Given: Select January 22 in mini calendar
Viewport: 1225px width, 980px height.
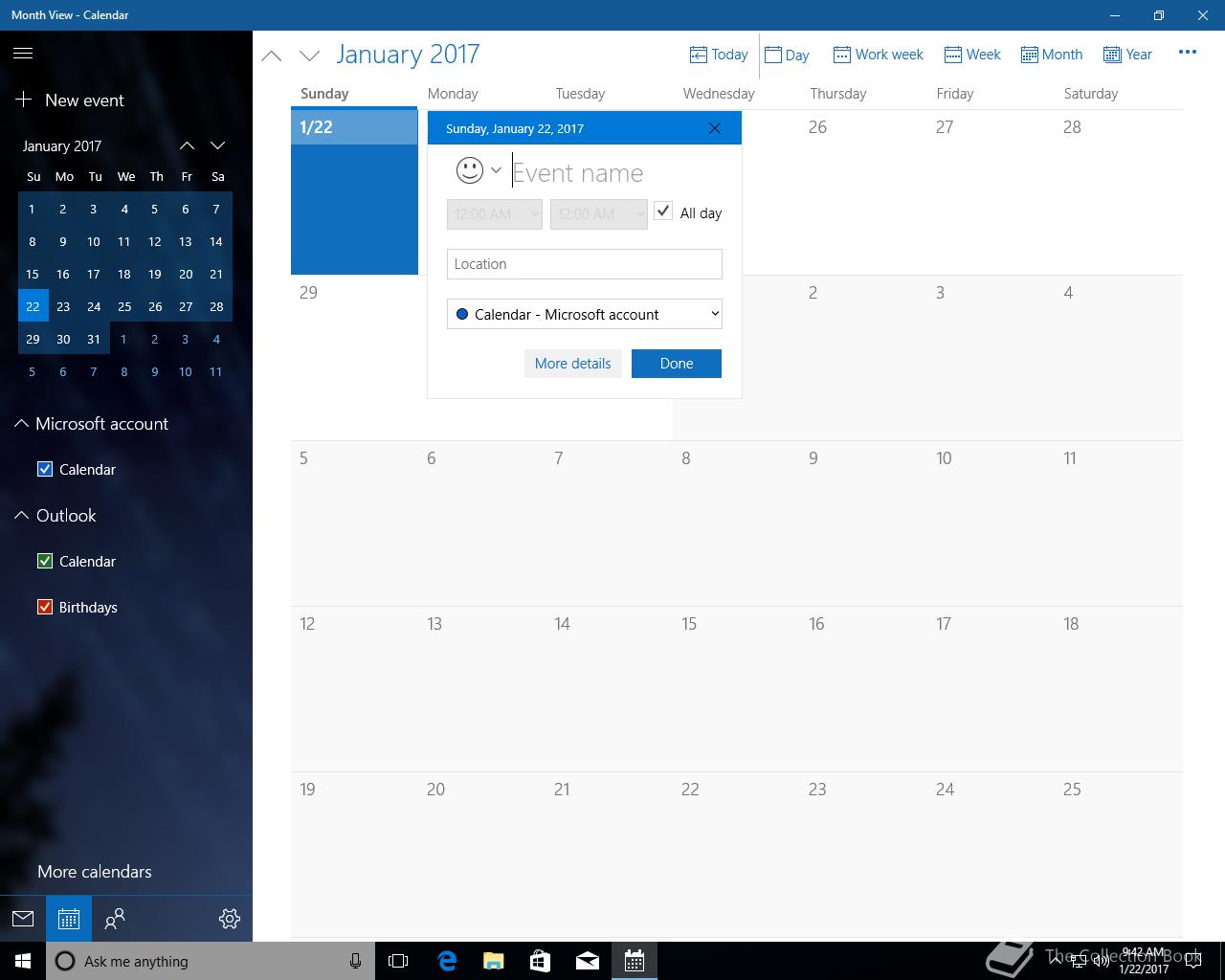Looking at the screenshot, I should 33,306.
